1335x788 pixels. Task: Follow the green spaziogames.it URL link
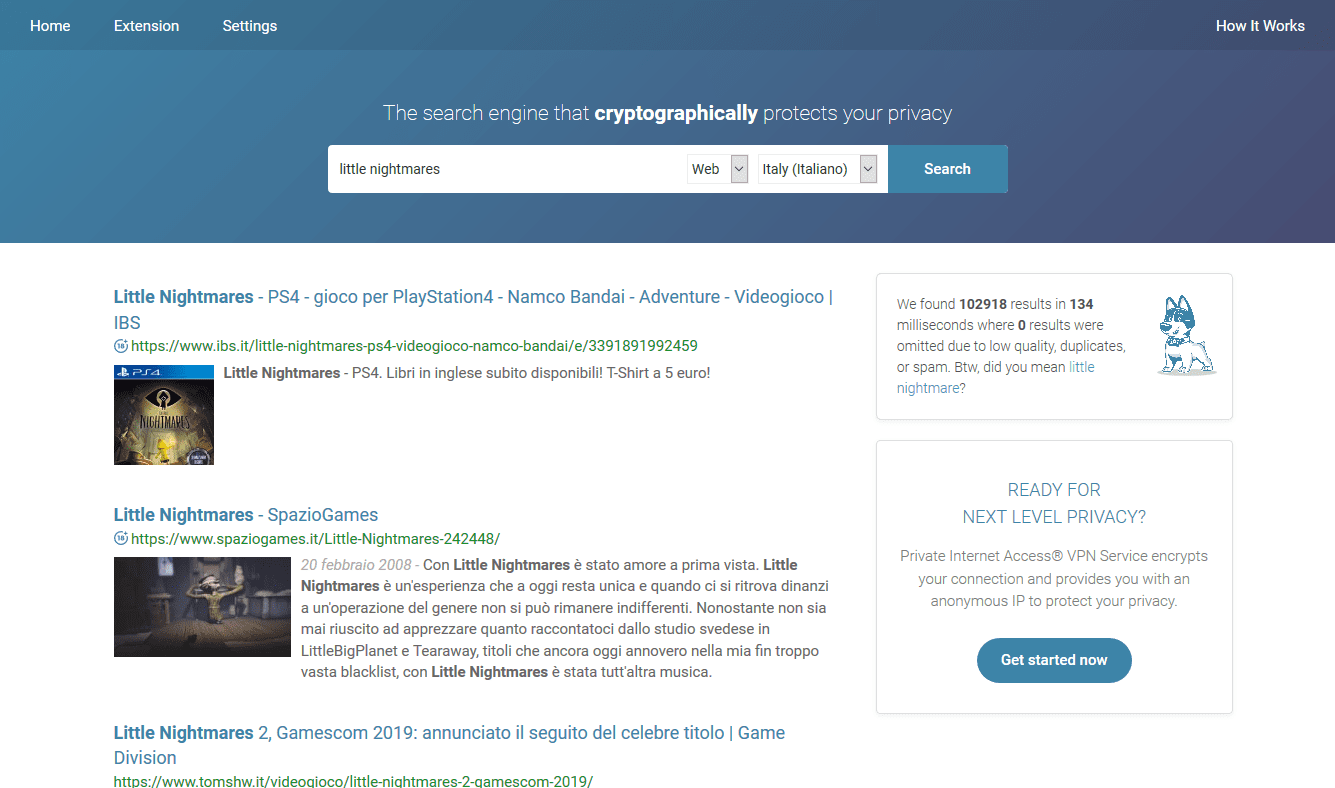[315, 538]
